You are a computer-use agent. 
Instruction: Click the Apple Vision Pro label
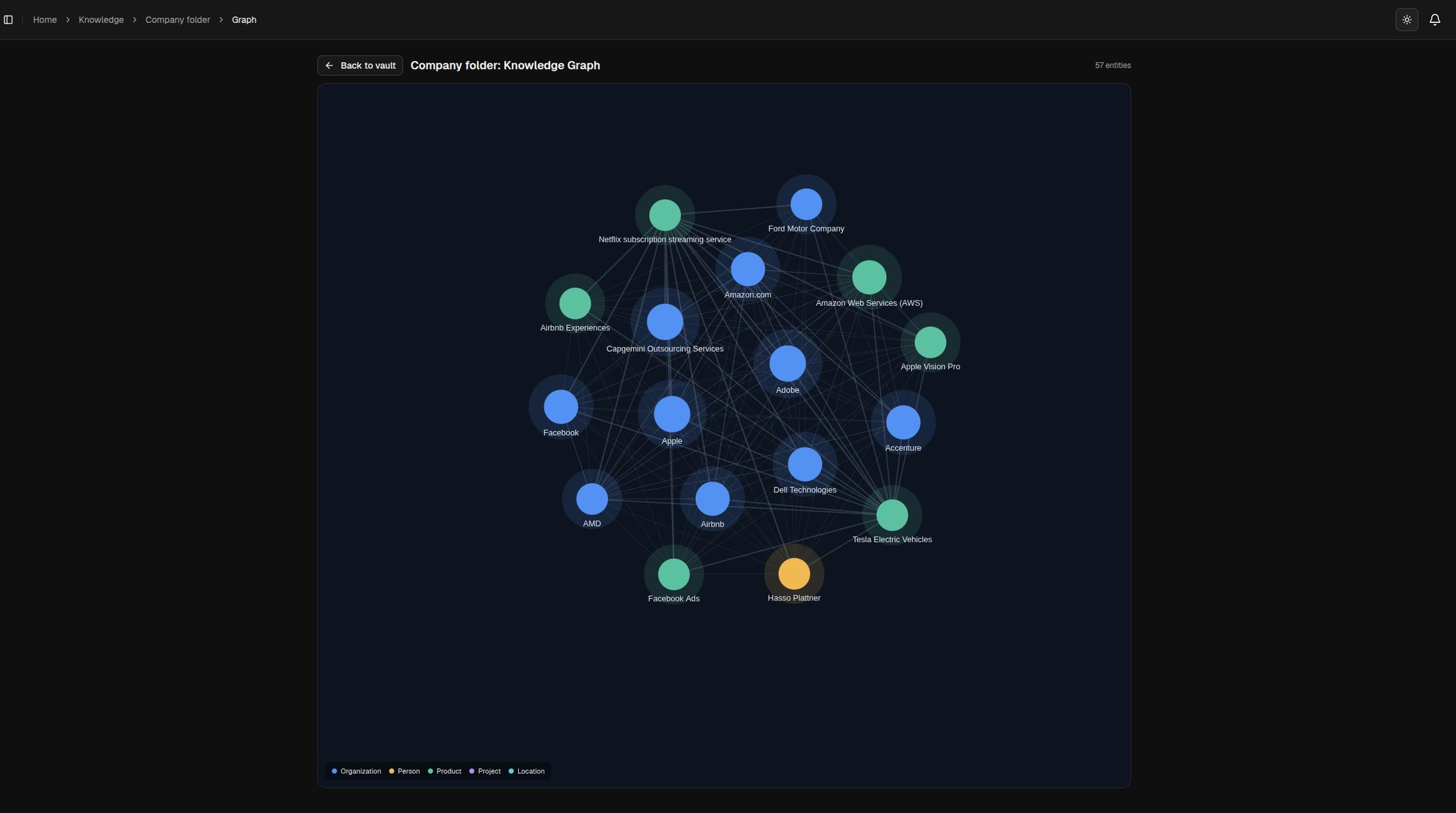click(930, 367)
